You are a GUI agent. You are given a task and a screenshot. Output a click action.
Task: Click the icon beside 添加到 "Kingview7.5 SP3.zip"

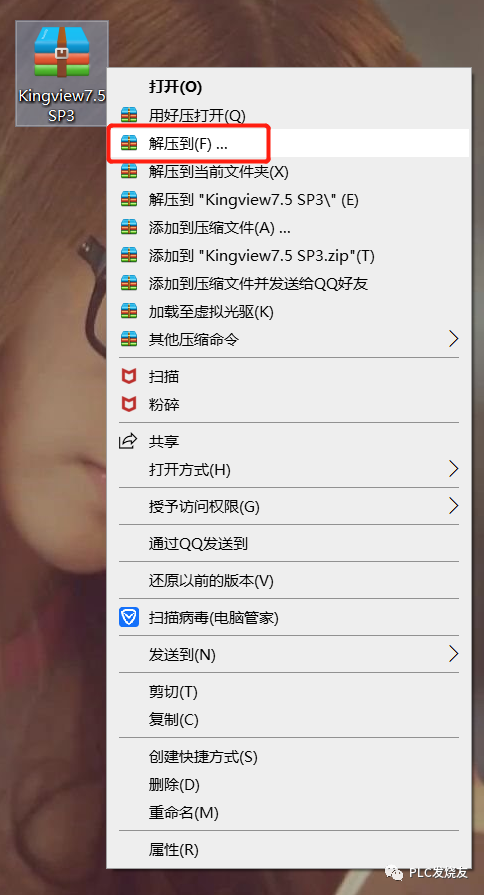coord(130,256)
